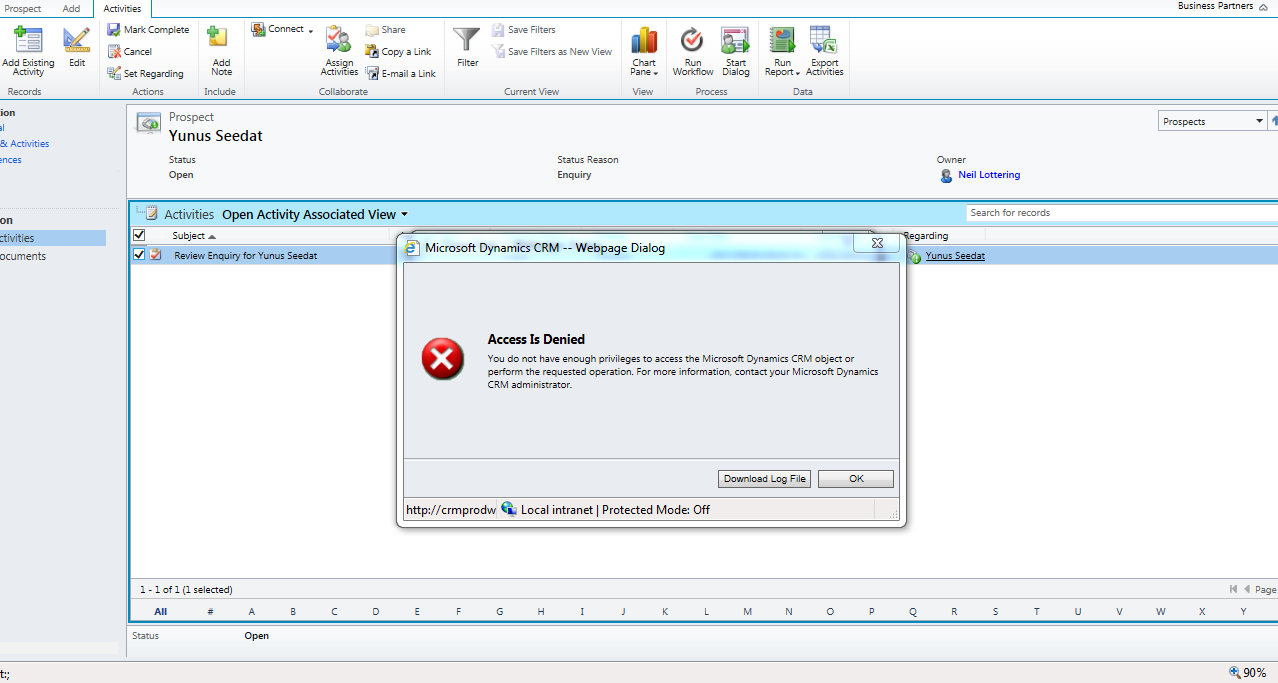
Task: Open the Add ribbon tab
Action: point(70,8)
